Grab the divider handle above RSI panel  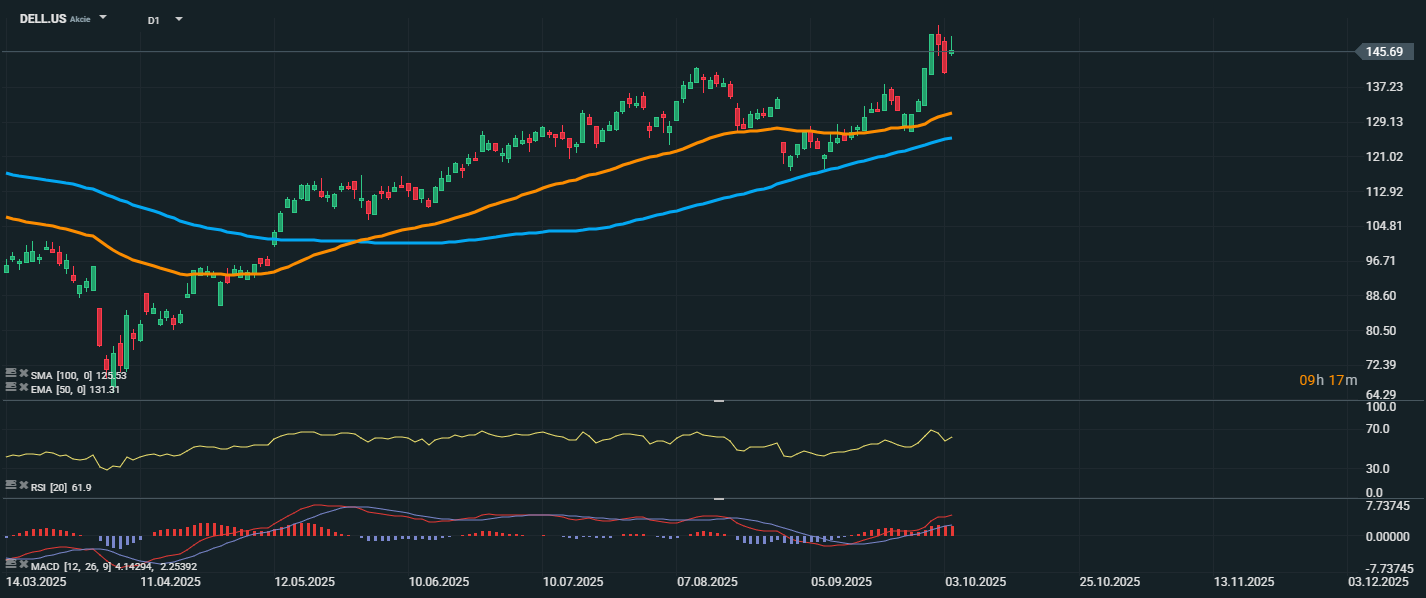[718, 400]
